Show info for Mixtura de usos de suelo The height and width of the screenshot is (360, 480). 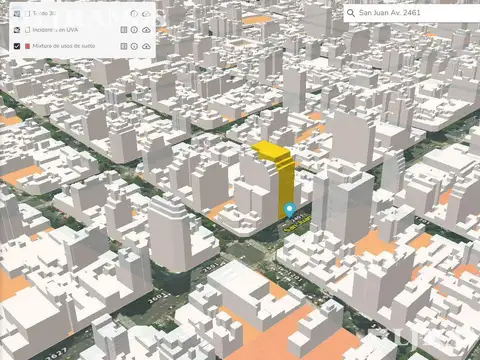[134, 46]
